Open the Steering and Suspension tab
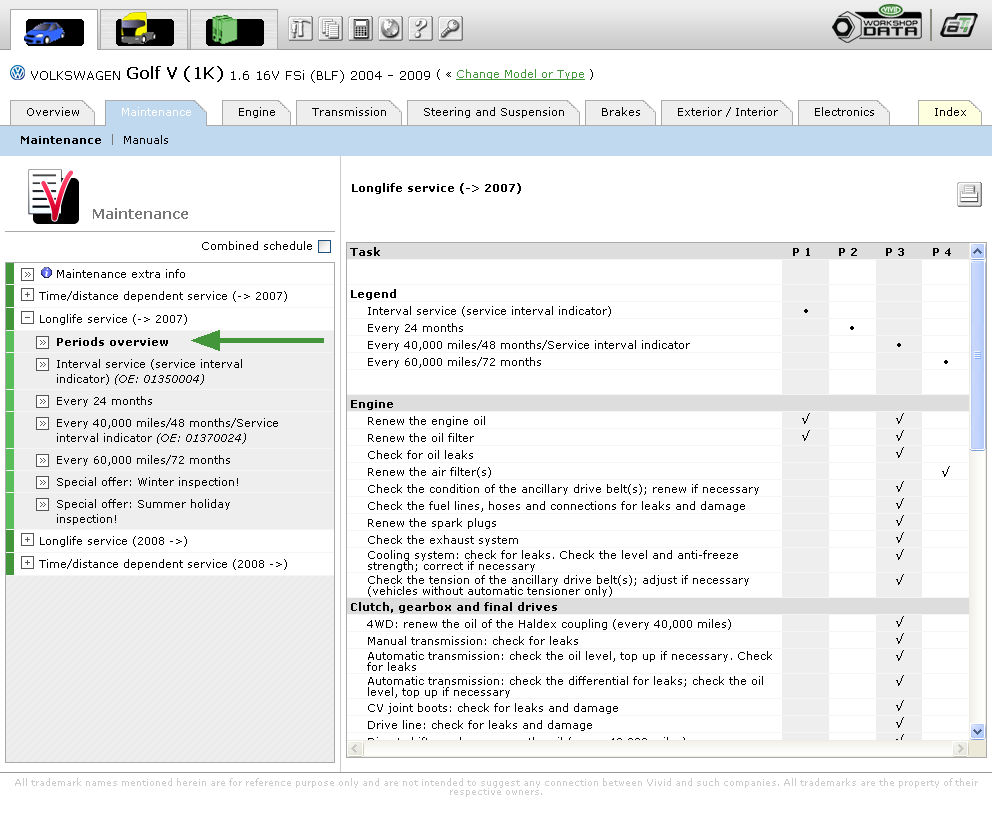 [x=493, y=112]
